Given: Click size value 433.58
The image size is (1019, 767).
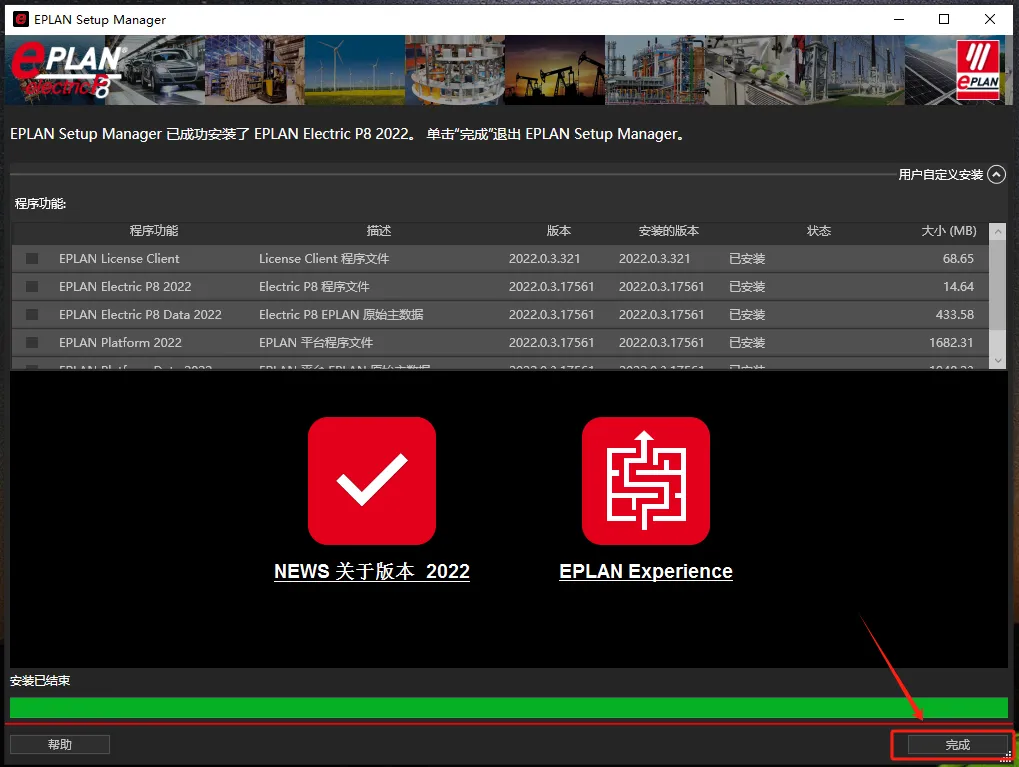Looking at the screenshot, I should click(955, 315).
